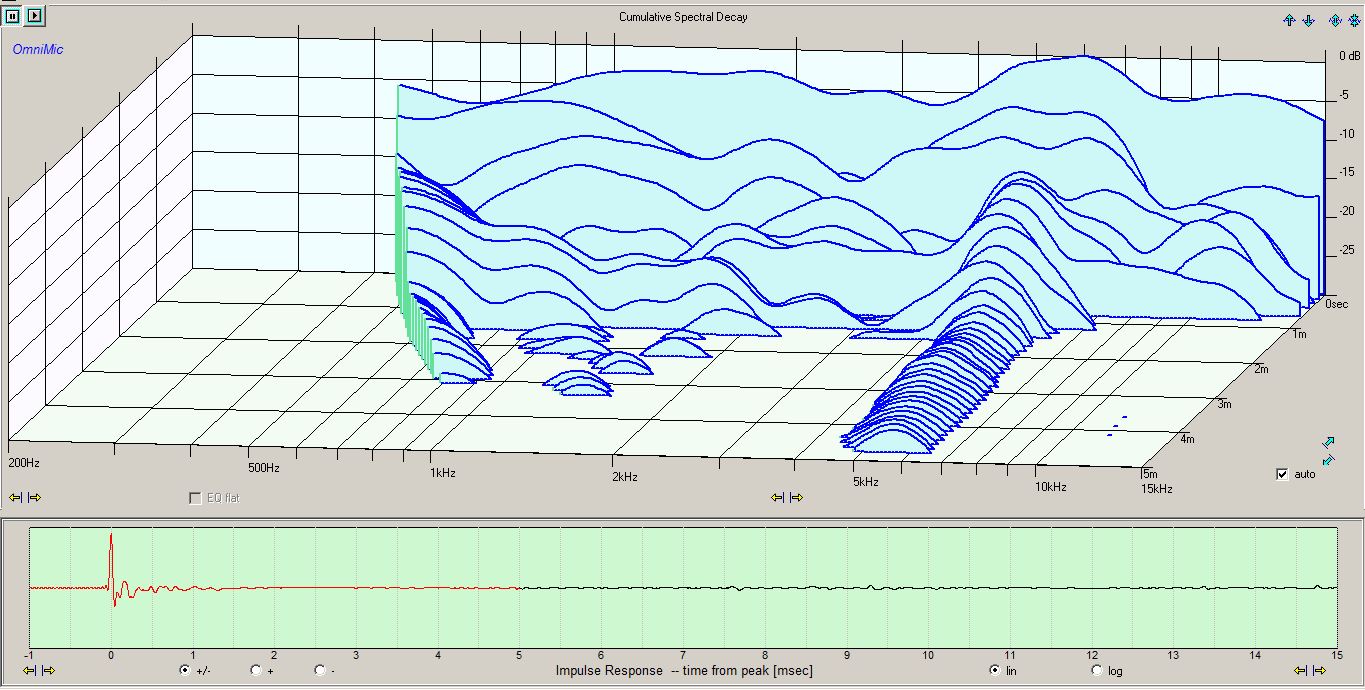Click right arrow near 5kHz frequency label
Viewport: 1365px width, 690px height.
795,497
